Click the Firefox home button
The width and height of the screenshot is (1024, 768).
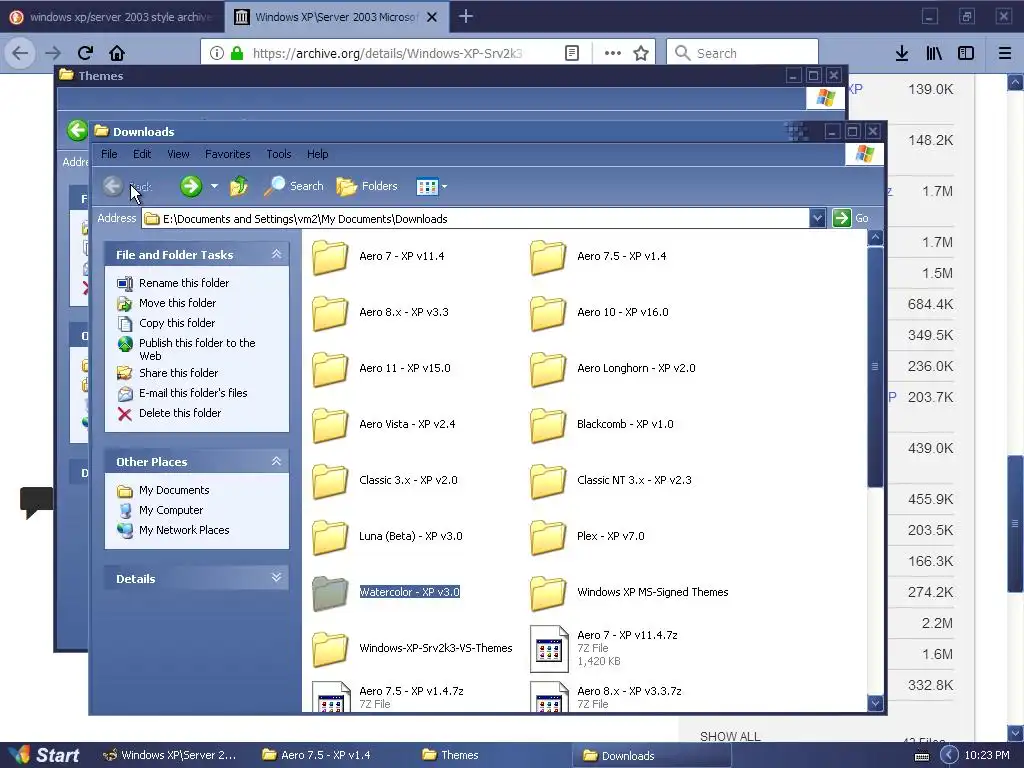coord(117,53)
